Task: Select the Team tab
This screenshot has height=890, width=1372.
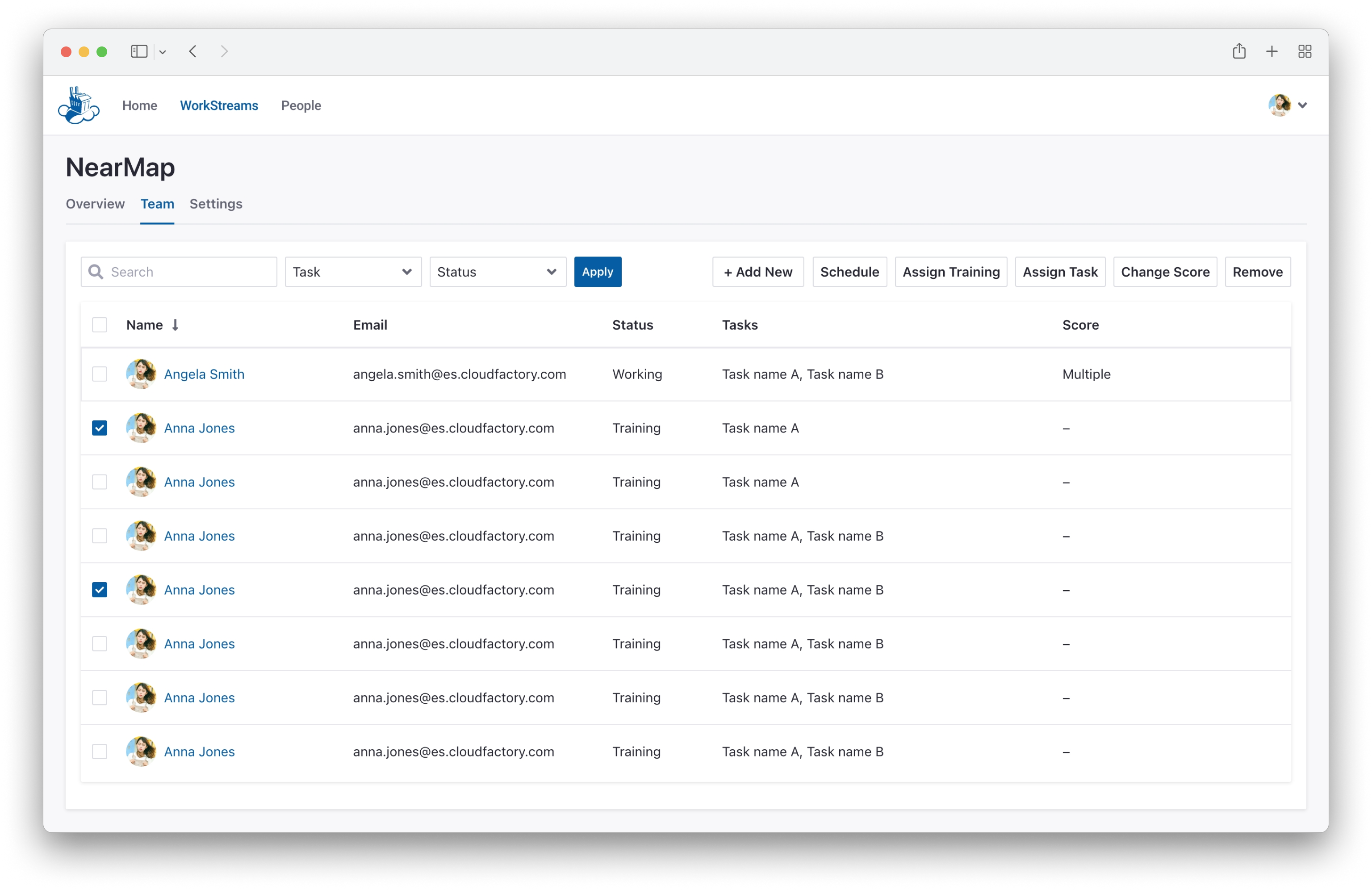Action: (157, 204)
